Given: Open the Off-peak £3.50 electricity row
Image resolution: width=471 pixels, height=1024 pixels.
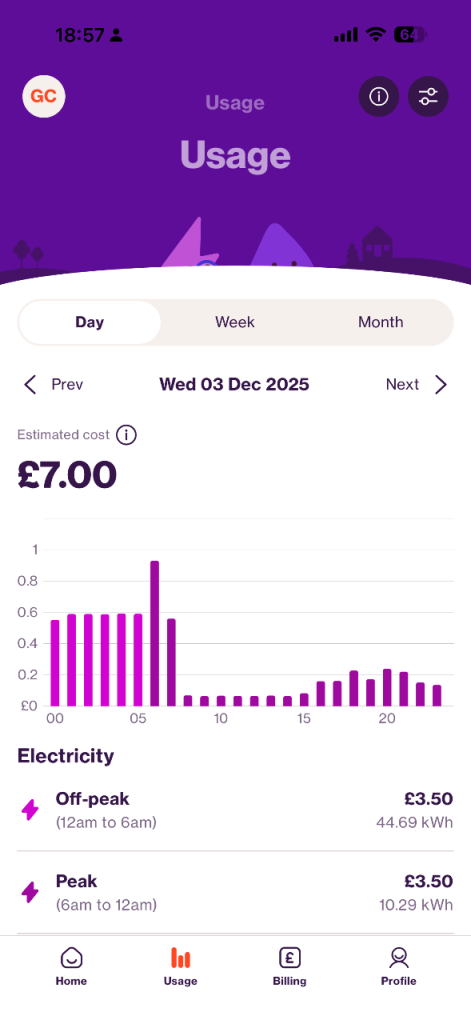Looking at the screenshot, I should coord(235,810).
